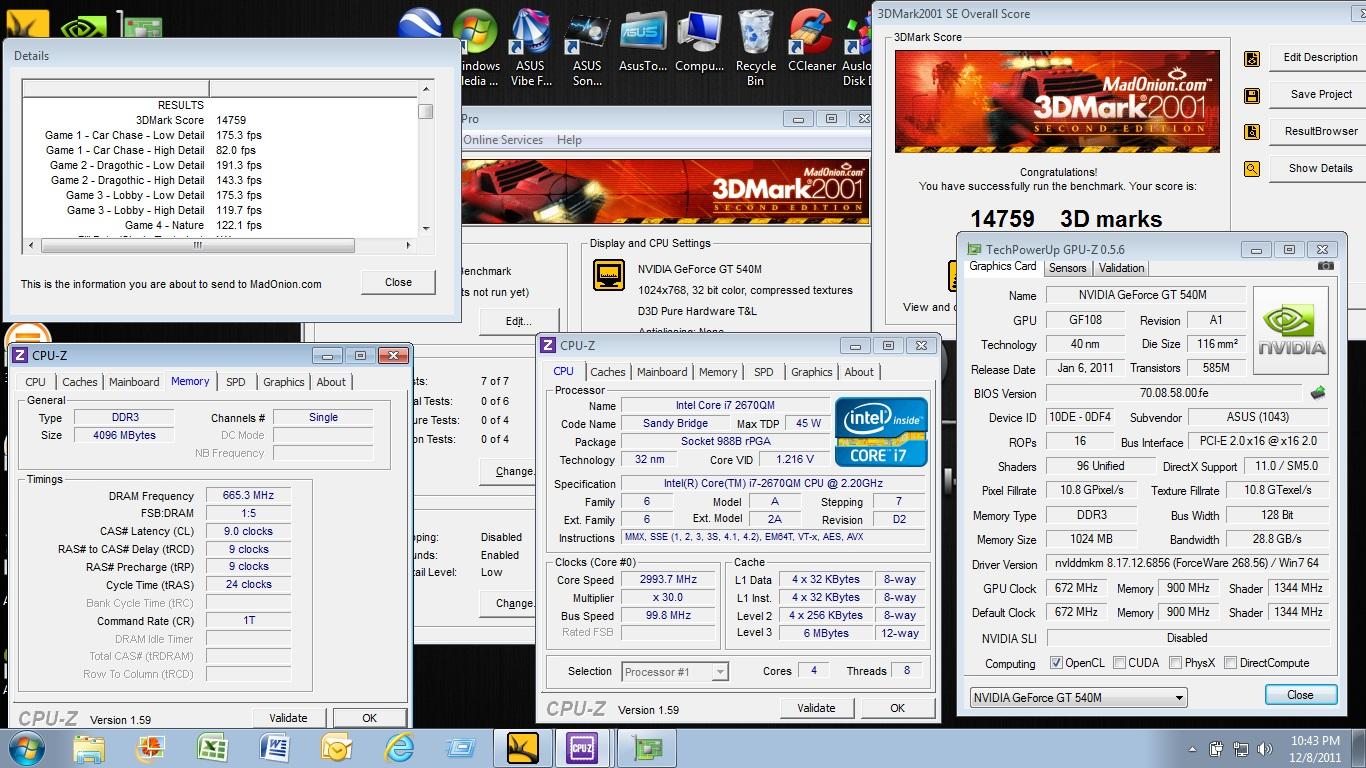Image resolution: width=1366 pixels, height=768 pixels.
Task: Open the SPD tab in the CPU-Z Memory window
Action: click(235, 382)
